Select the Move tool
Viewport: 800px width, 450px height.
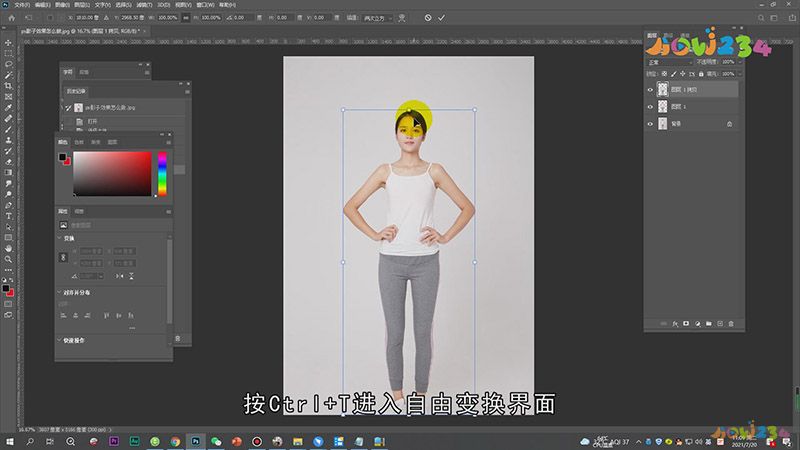tap(8, 43)
